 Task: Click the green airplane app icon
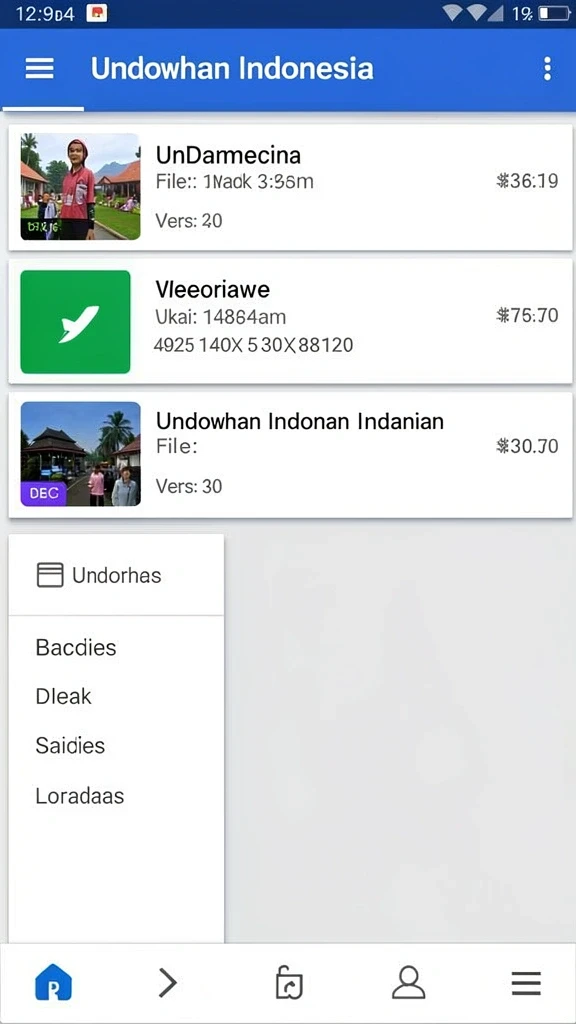click(x=76, y=321)
